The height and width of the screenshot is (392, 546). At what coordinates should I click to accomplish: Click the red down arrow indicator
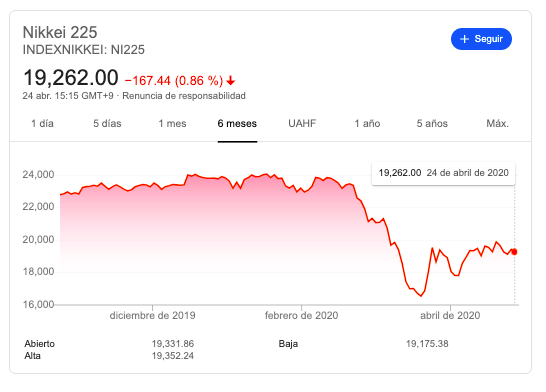[231, 81]
